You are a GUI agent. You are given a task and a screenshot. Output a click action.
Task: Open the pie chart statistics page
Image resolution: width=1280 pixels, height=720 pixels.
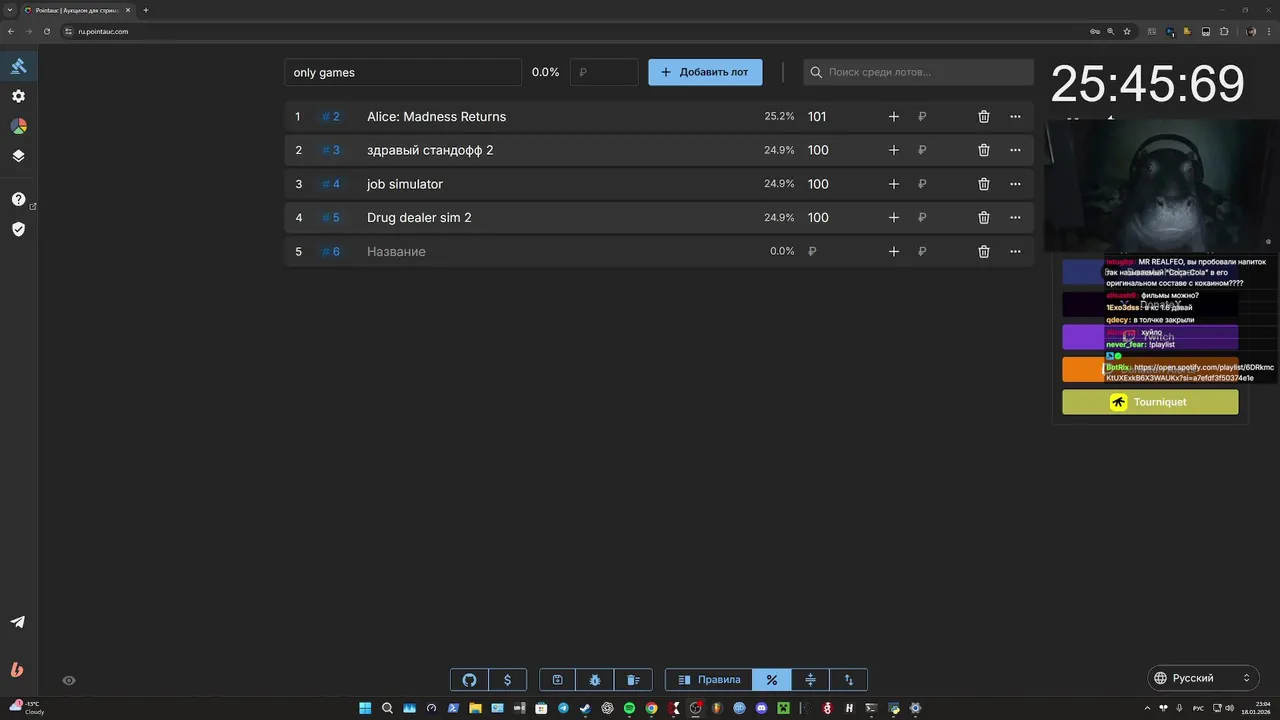click(18, 126)
